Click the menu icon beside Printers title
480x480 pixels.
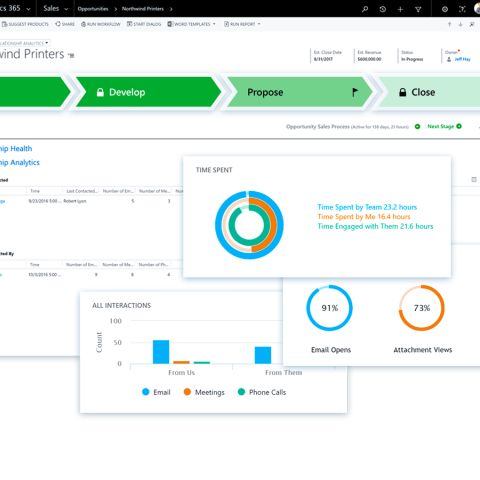[x=71, y=55]
